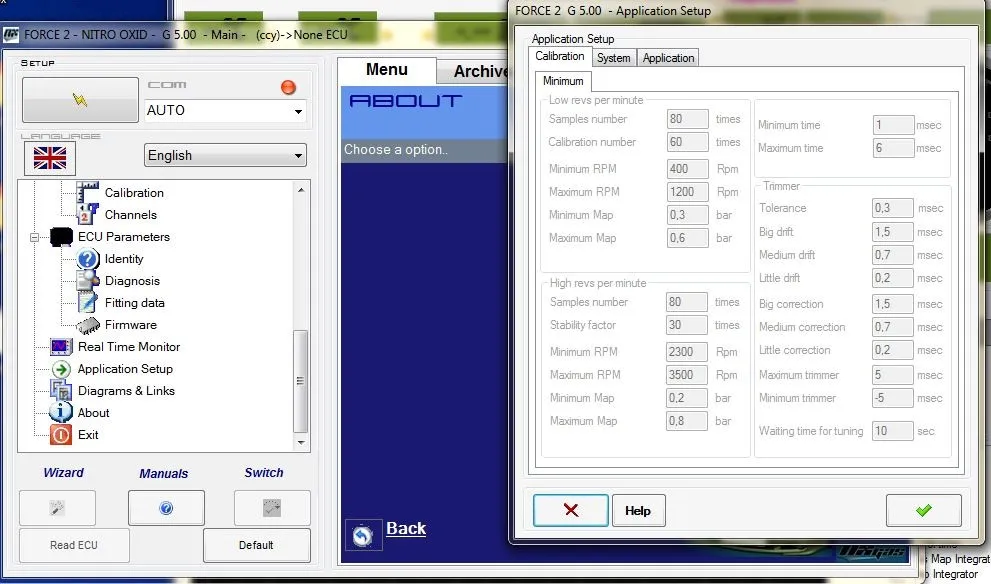Open the Real Time Monitor item
This screenshot has height=584, width=991.
click(129, 347)
